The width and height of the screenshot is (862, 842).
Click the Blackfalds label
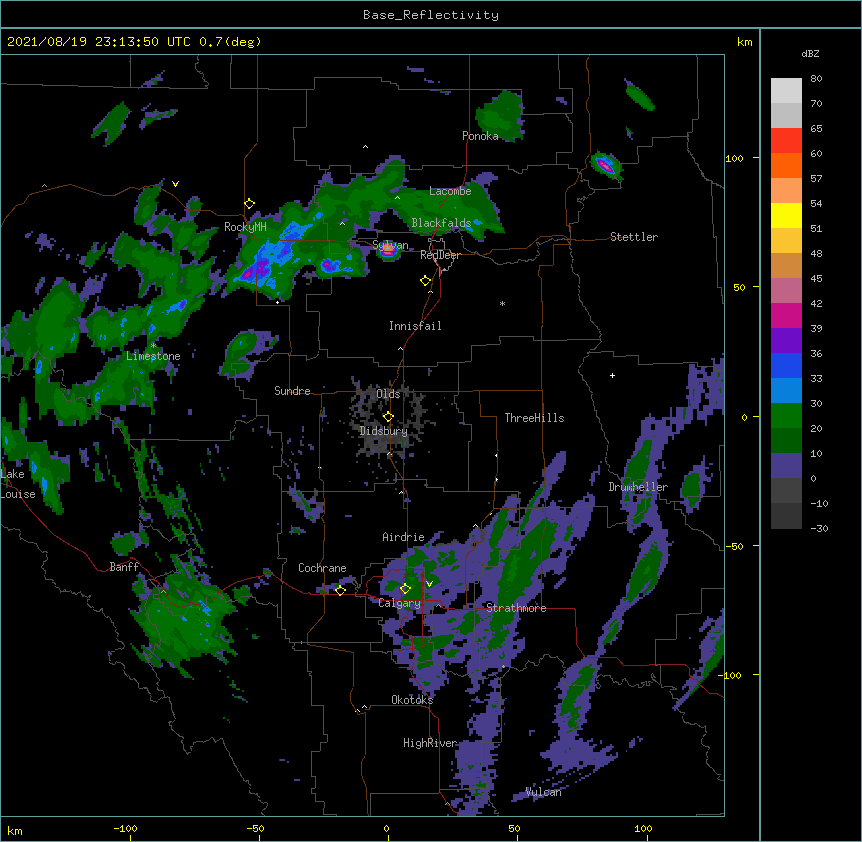point(441,223)
